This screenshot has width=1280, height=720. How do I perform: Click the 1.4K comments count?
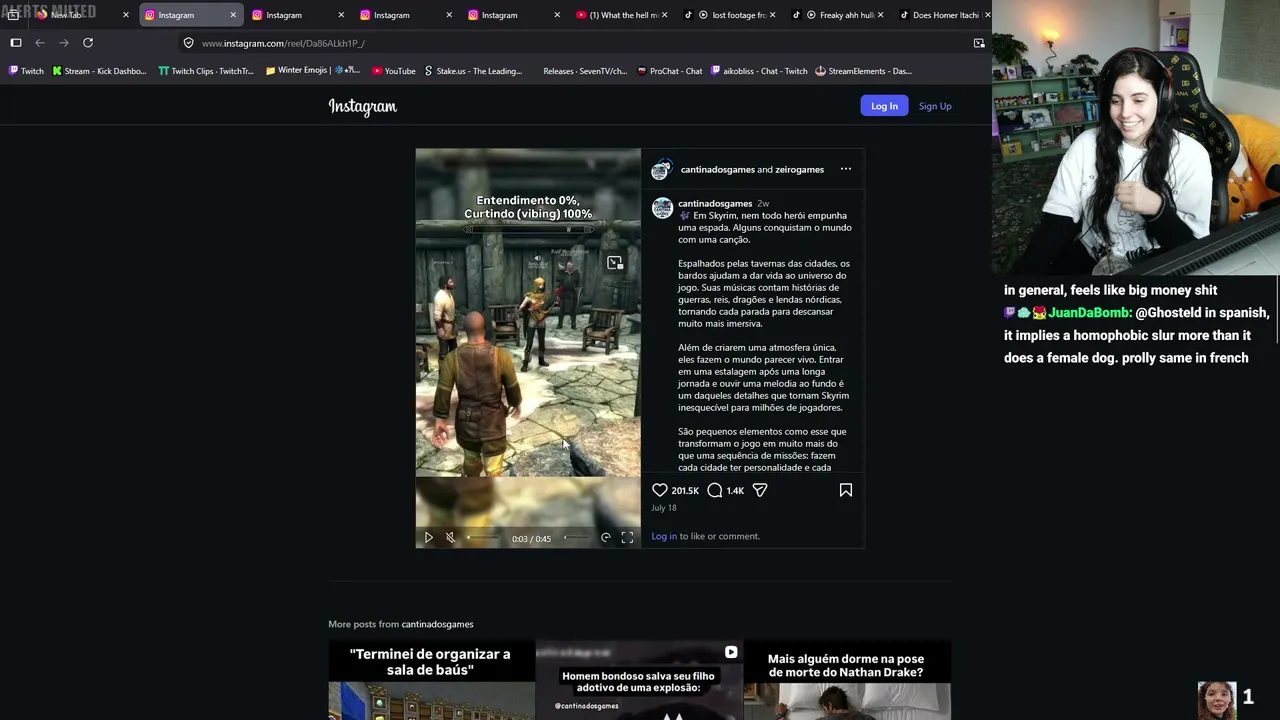click(x=735, y=491)
